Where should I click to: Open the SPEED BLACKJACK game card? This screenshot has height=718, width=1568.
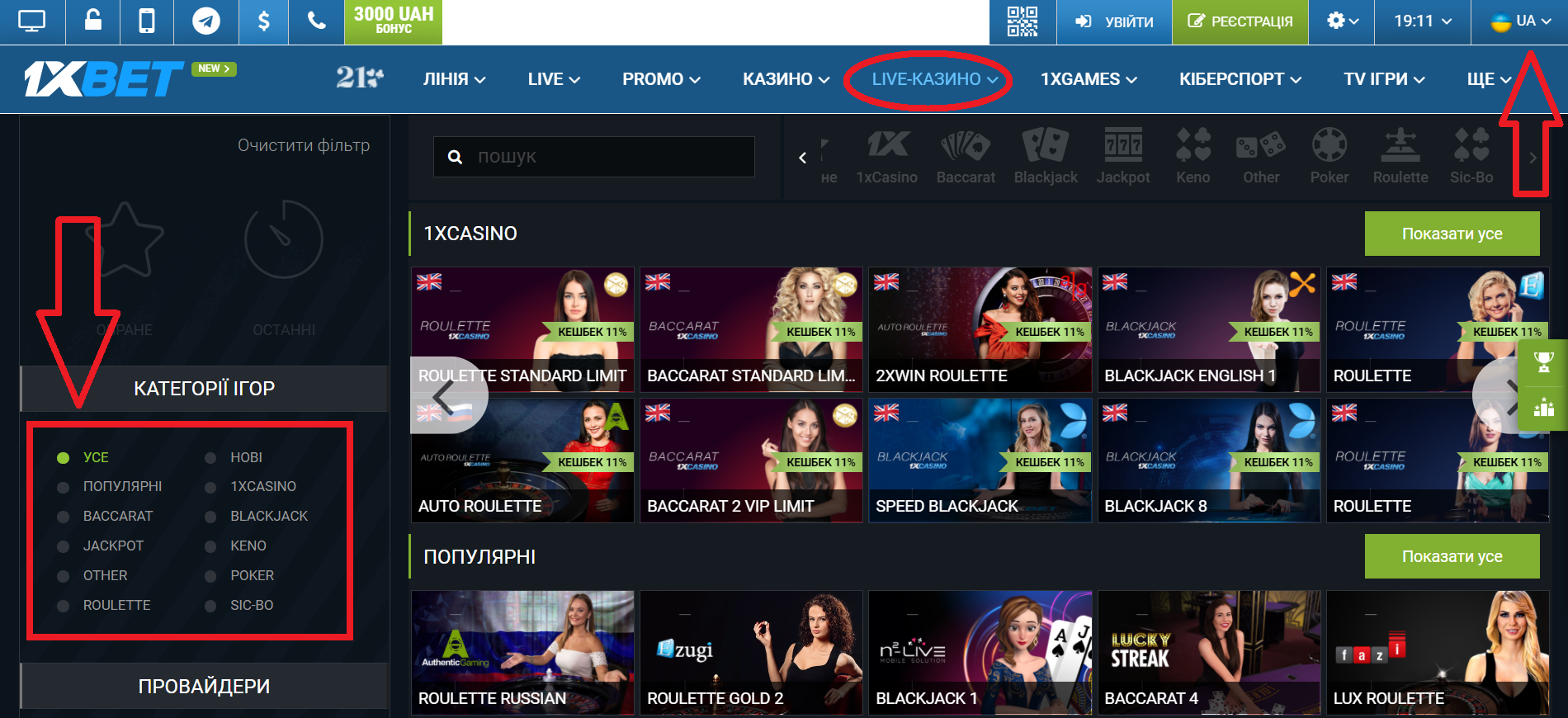click(980, 461)
